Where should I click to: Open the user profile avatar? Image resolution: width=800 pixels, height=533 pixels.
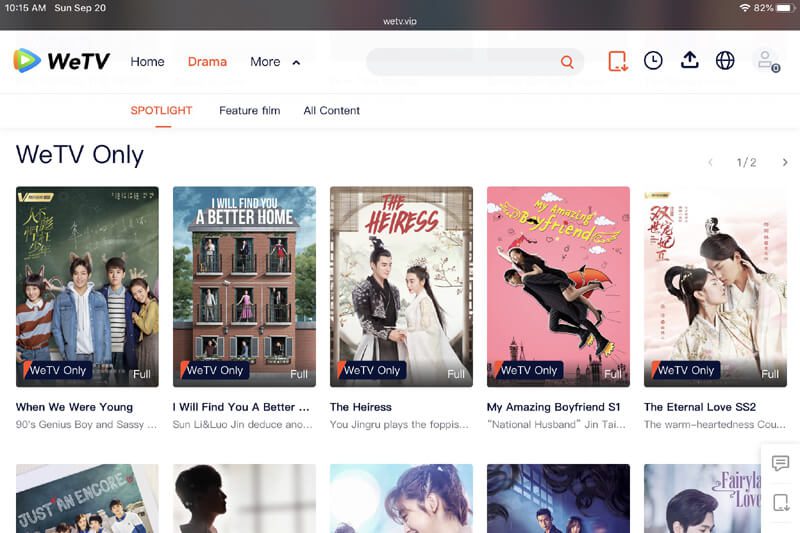[x=766, y=61]
